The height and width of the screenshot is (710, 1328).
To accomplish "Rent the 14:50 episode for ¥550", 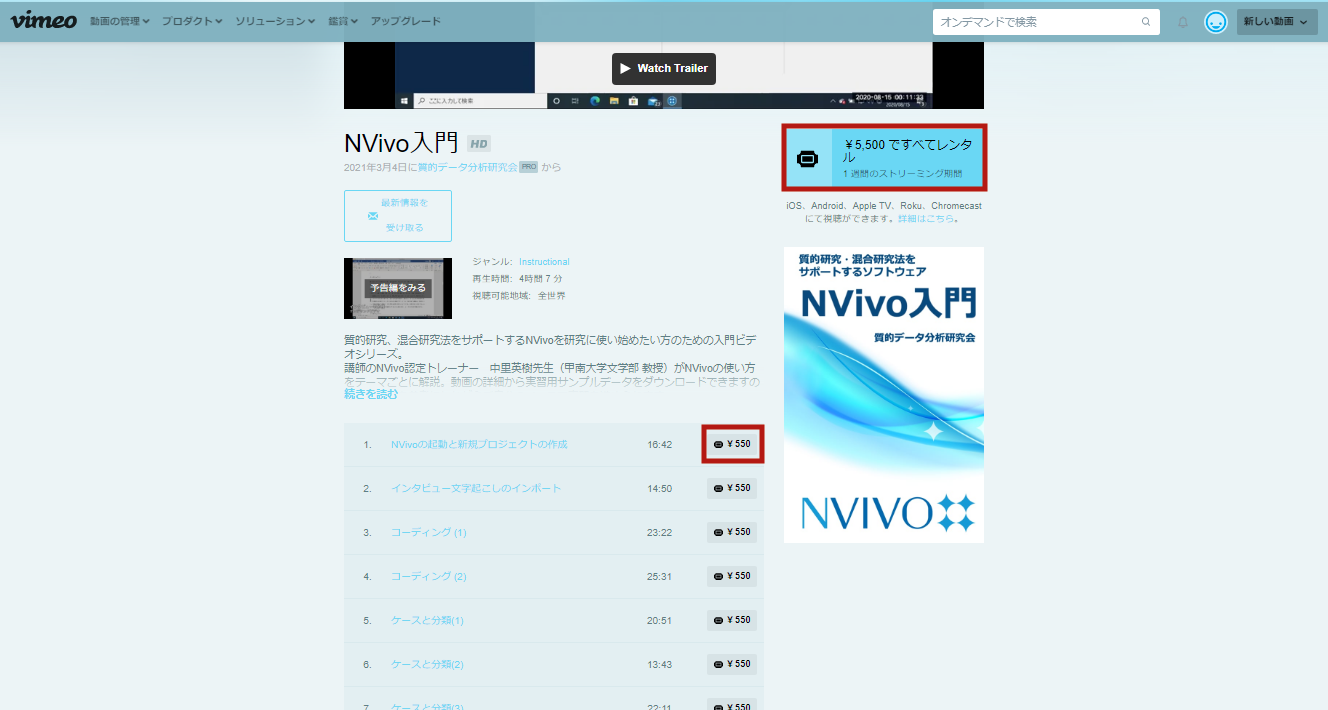I will pos(732,488).
